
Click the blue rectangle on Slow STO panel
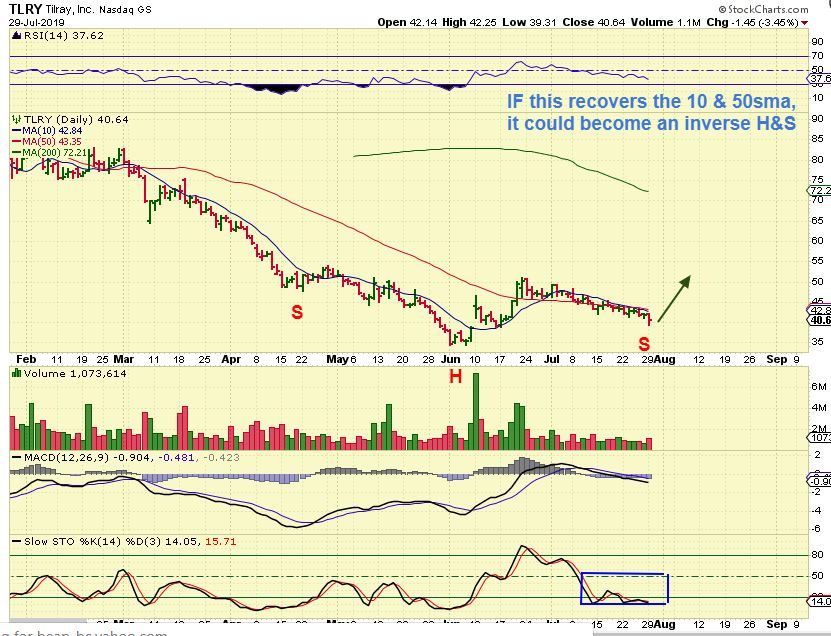click(623, 588)
